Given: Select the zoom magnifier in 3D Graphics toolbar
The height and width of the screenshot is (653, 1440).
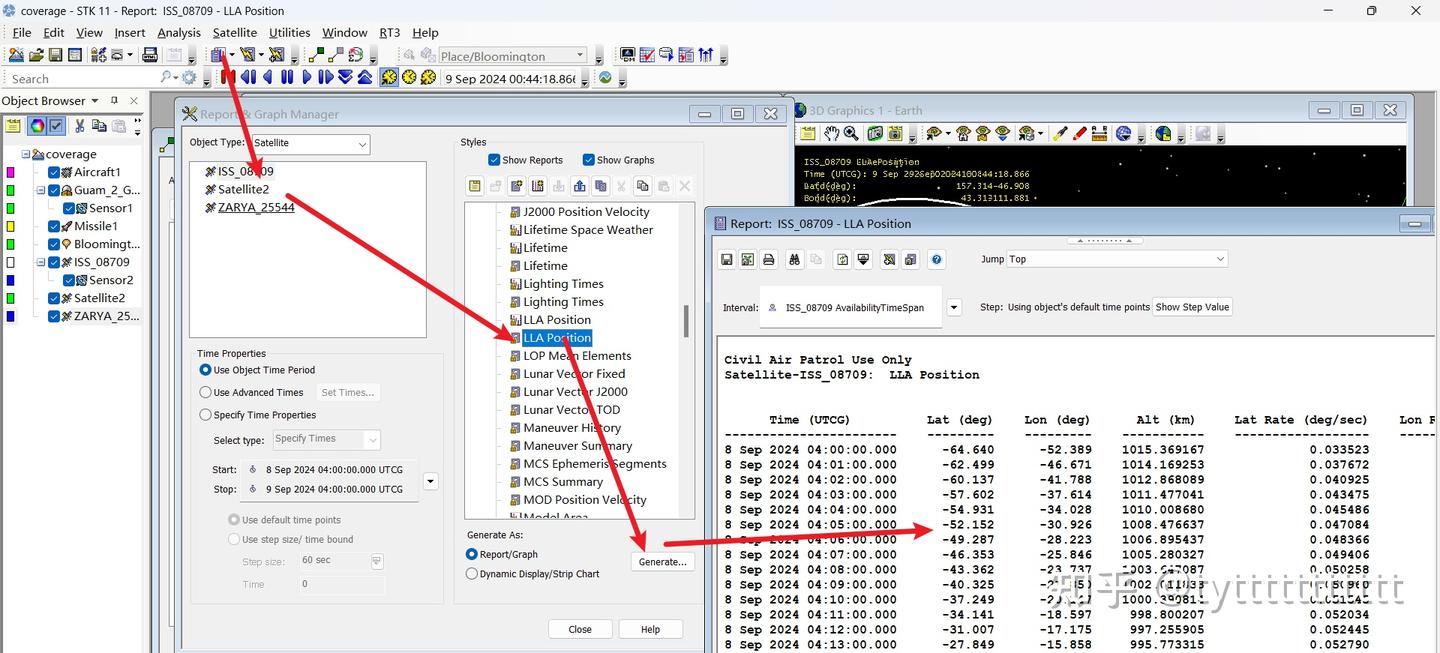Looking at the screenshot, I should point(850,134).
